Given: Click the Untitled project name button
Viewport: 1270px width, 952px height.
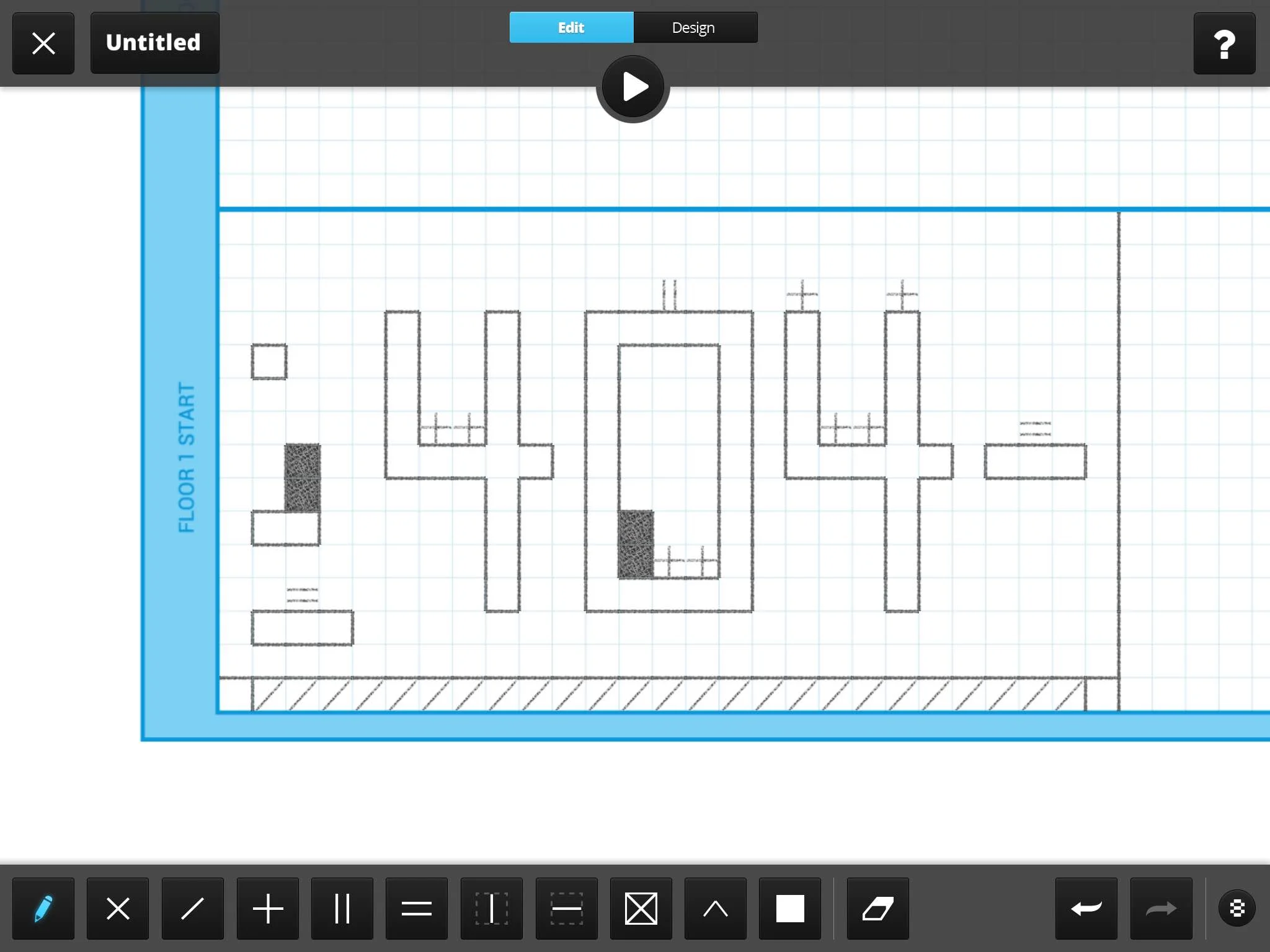Looking at the screenshot, I should (x=154, y=43).
